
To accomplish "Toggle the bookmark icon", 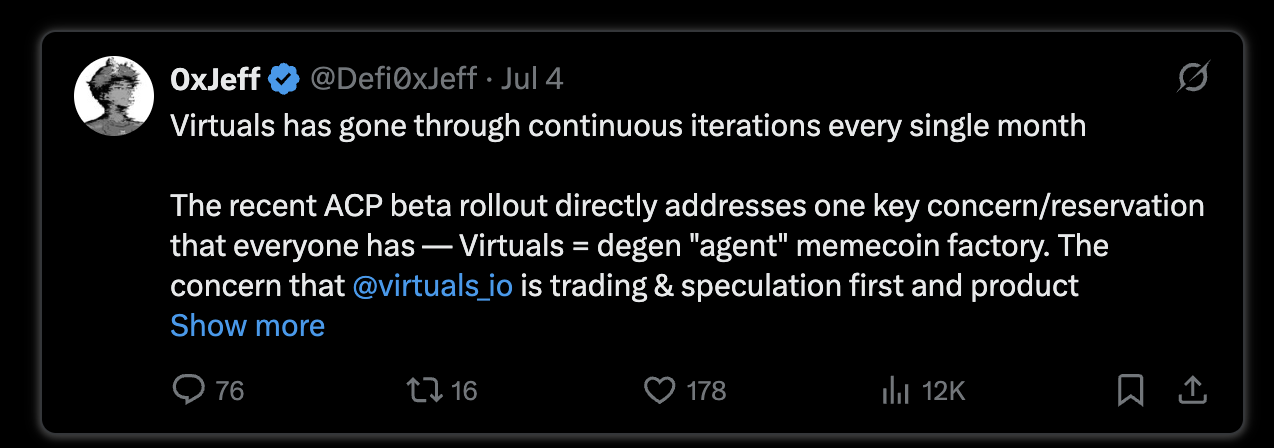I will (1130, 390).
